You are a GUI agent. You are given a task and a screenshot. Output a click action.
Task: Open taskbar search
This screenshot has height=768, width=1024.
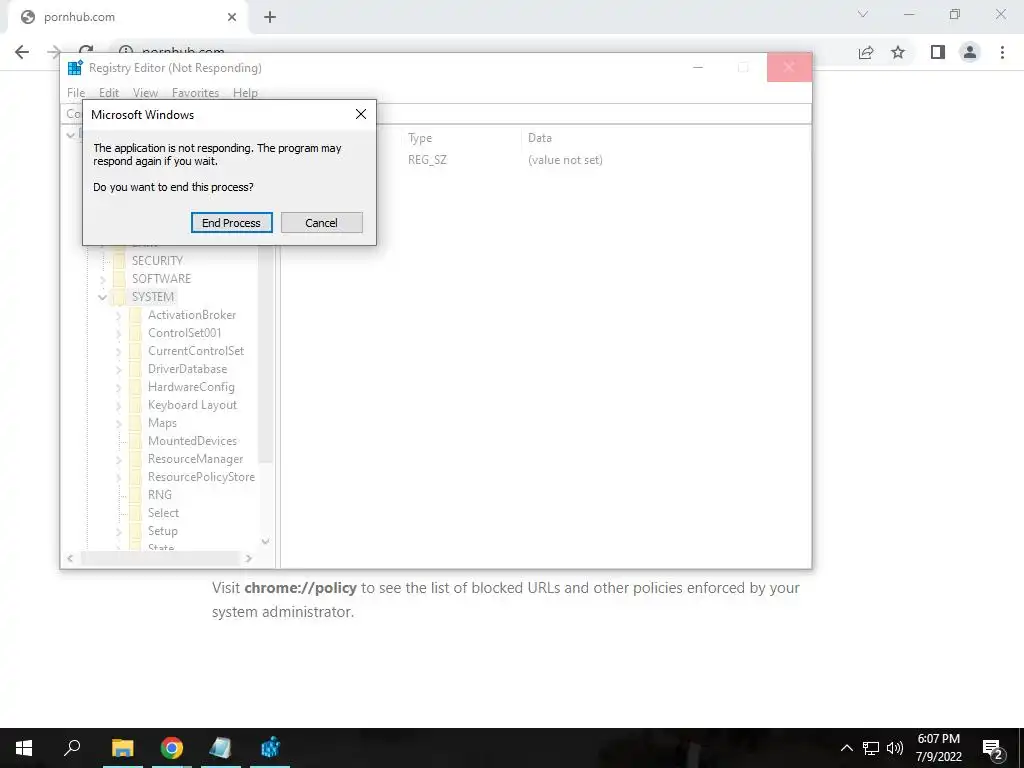(x=72, y=747)
